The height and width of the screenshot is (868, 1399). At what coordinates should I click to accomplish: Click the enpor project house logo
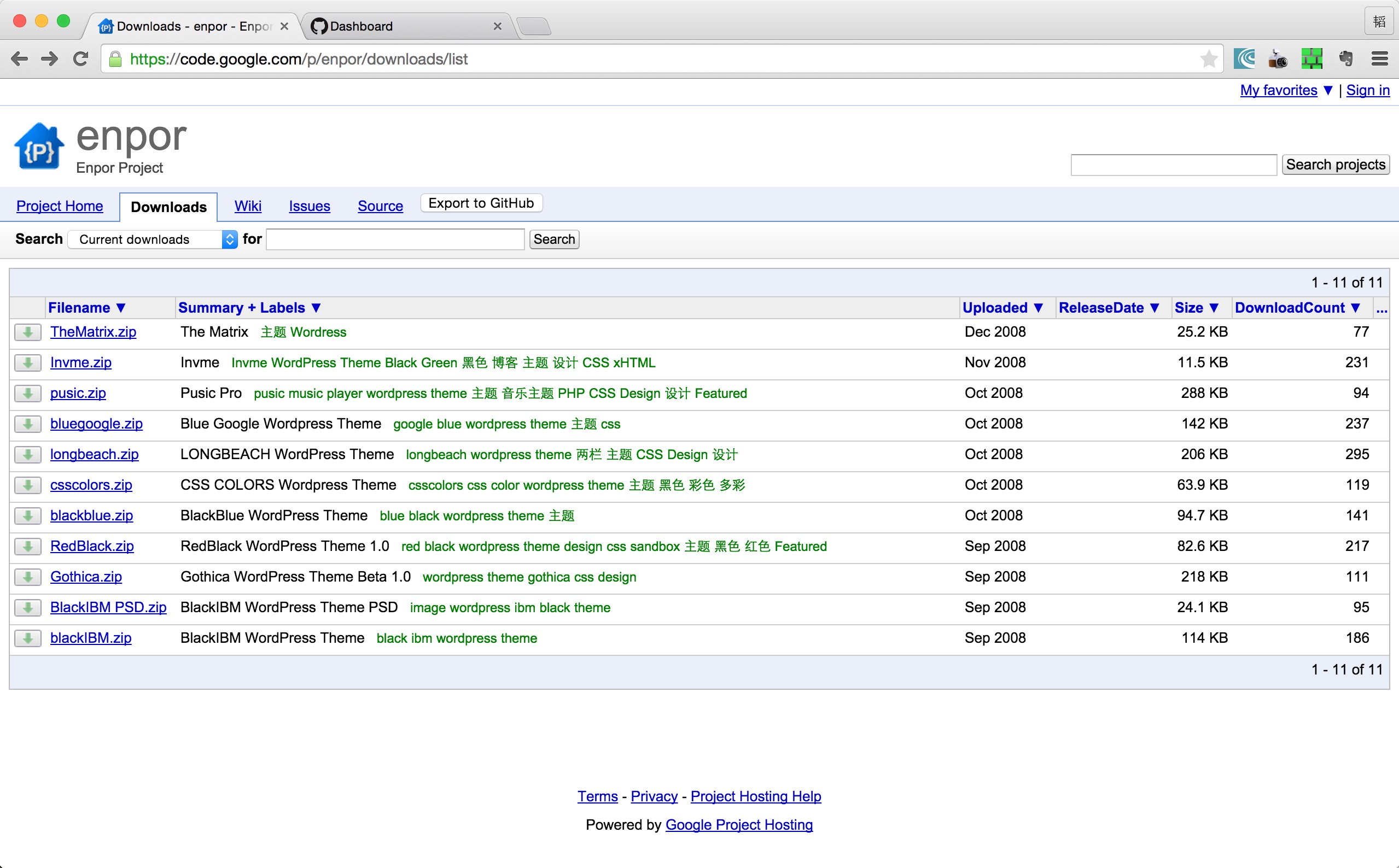pyautogui.click(x=39, y=147)
